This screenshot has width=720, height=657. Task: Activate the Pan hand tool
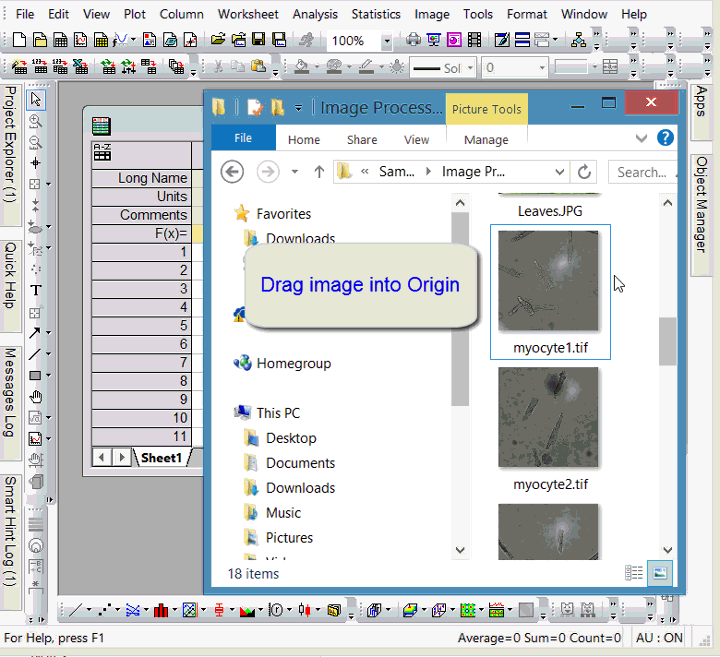[36, 397]
